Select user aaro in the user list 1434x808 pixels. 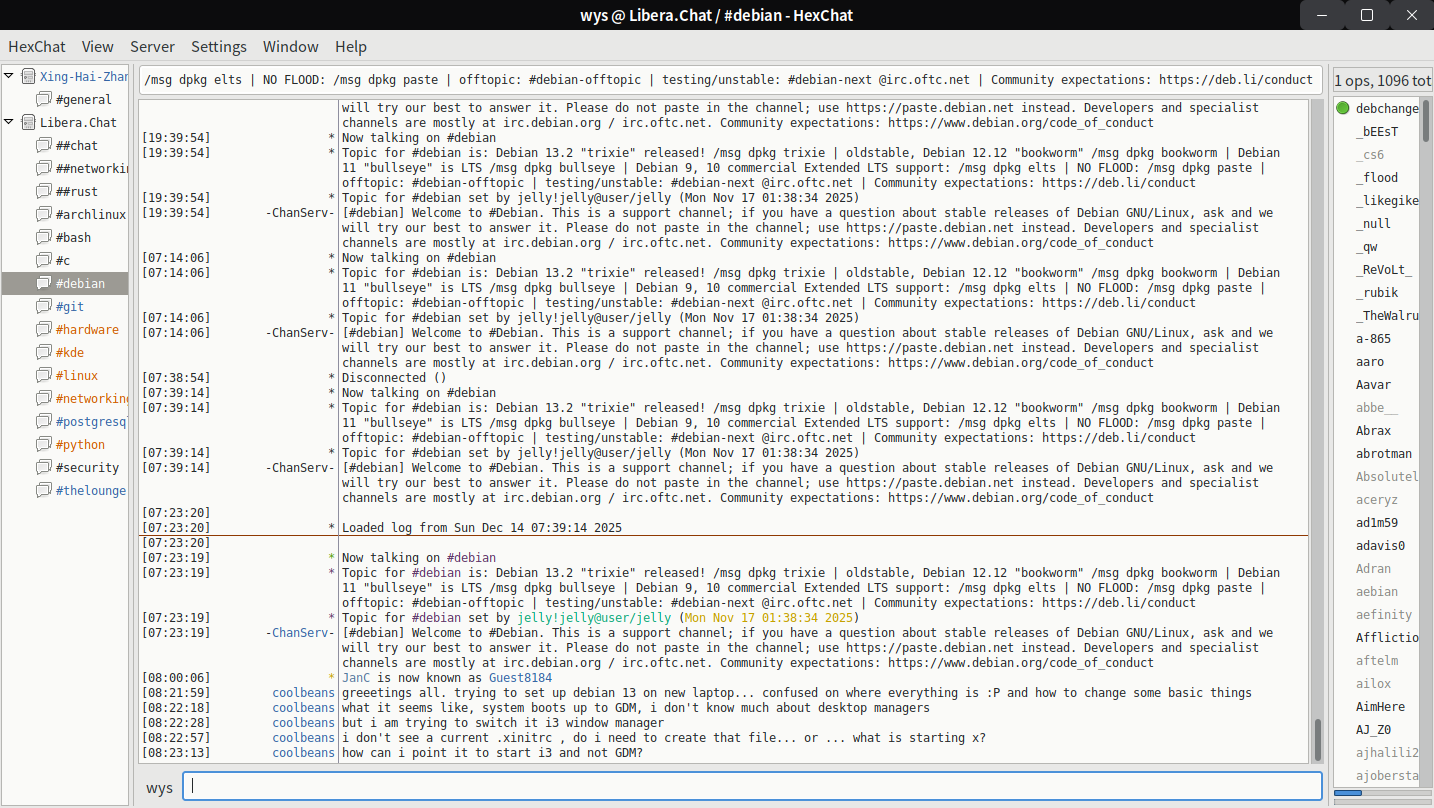1370,361
